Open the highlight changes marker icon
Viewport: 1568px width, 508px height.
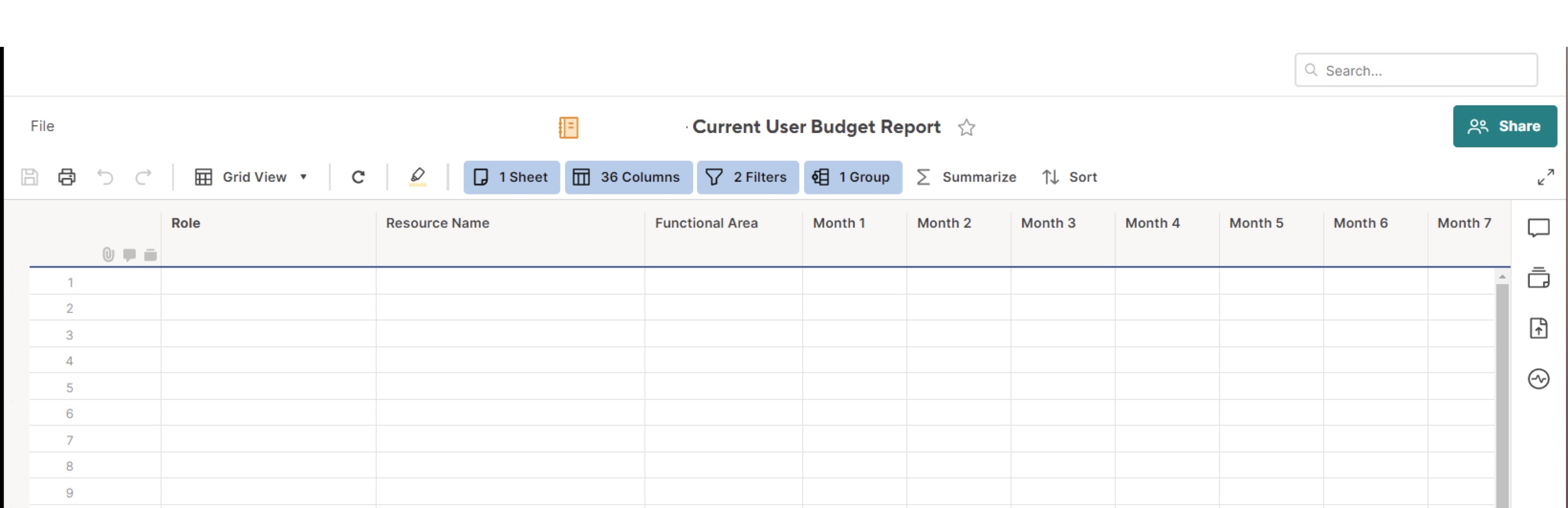tap(417, 177)
